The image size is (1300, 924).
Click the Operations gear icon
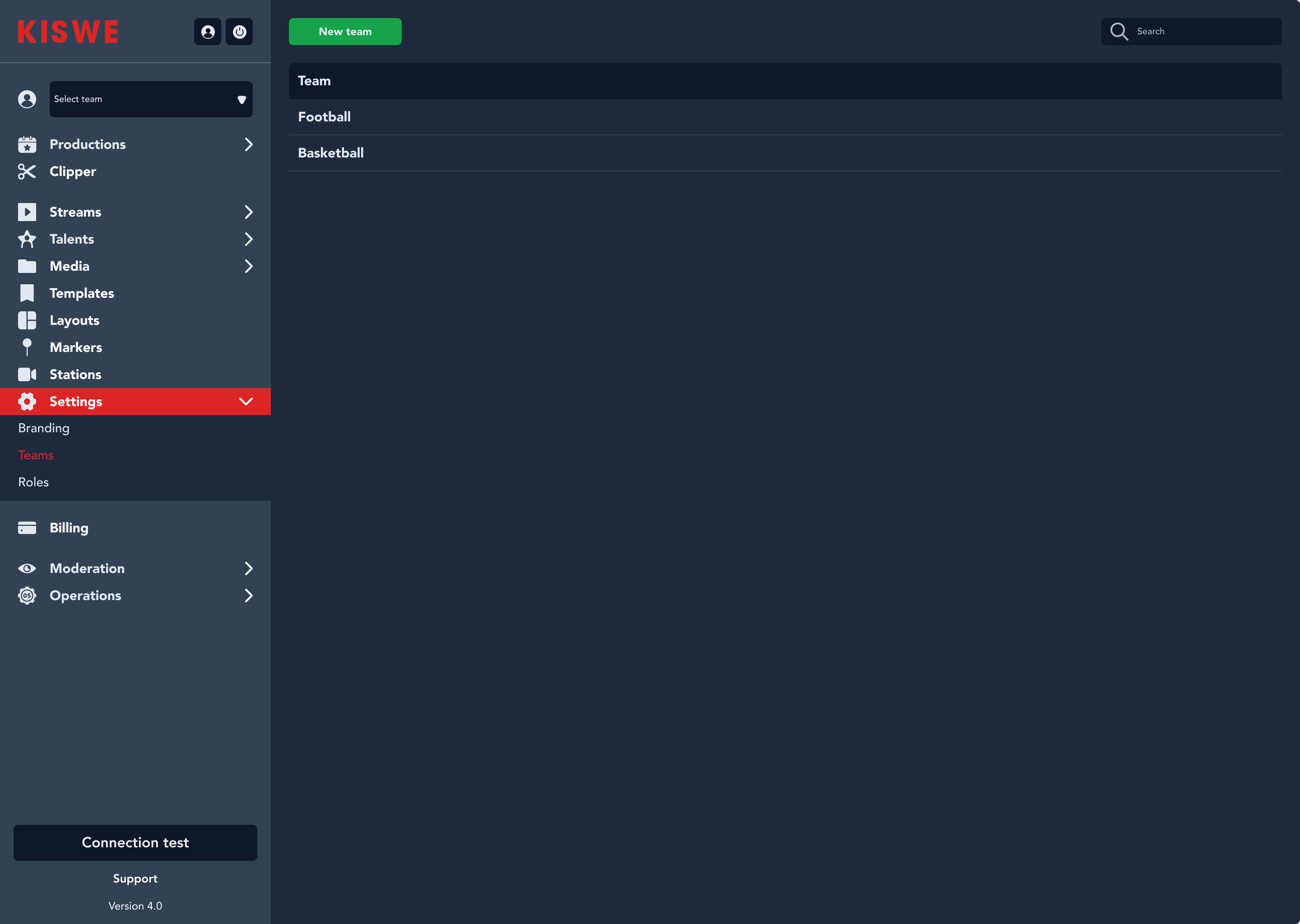pos(27,596)
